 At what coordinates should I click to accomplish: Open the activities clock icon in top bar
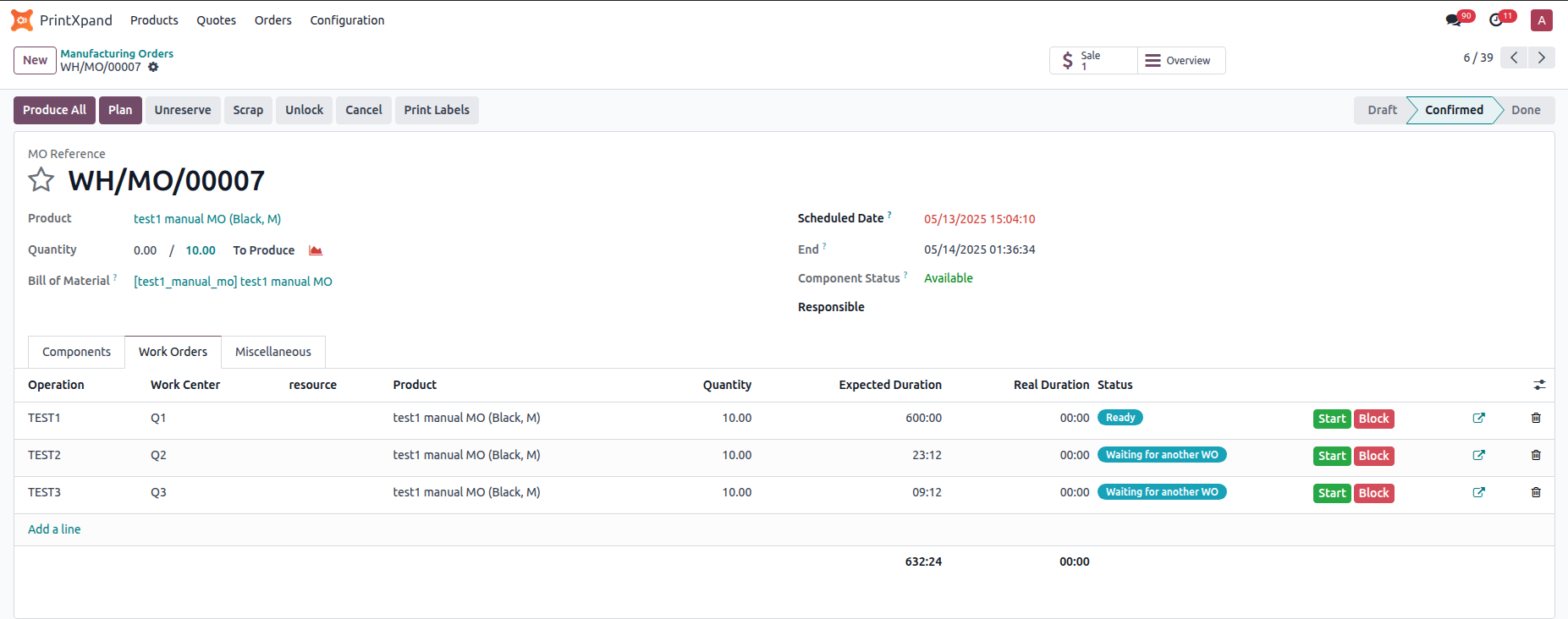tap(1496, 20)
